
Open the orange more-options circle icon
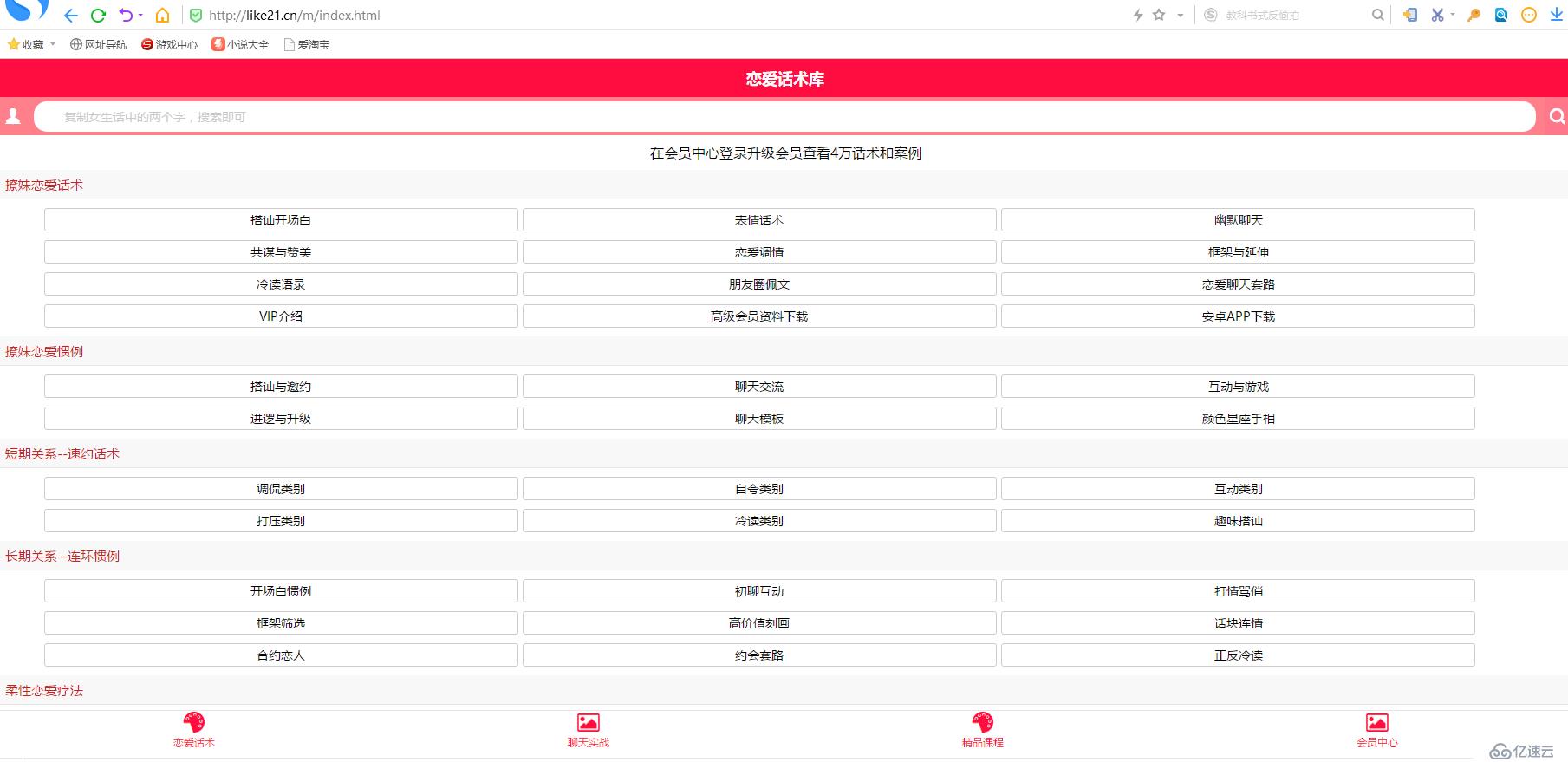[1529, 15]
